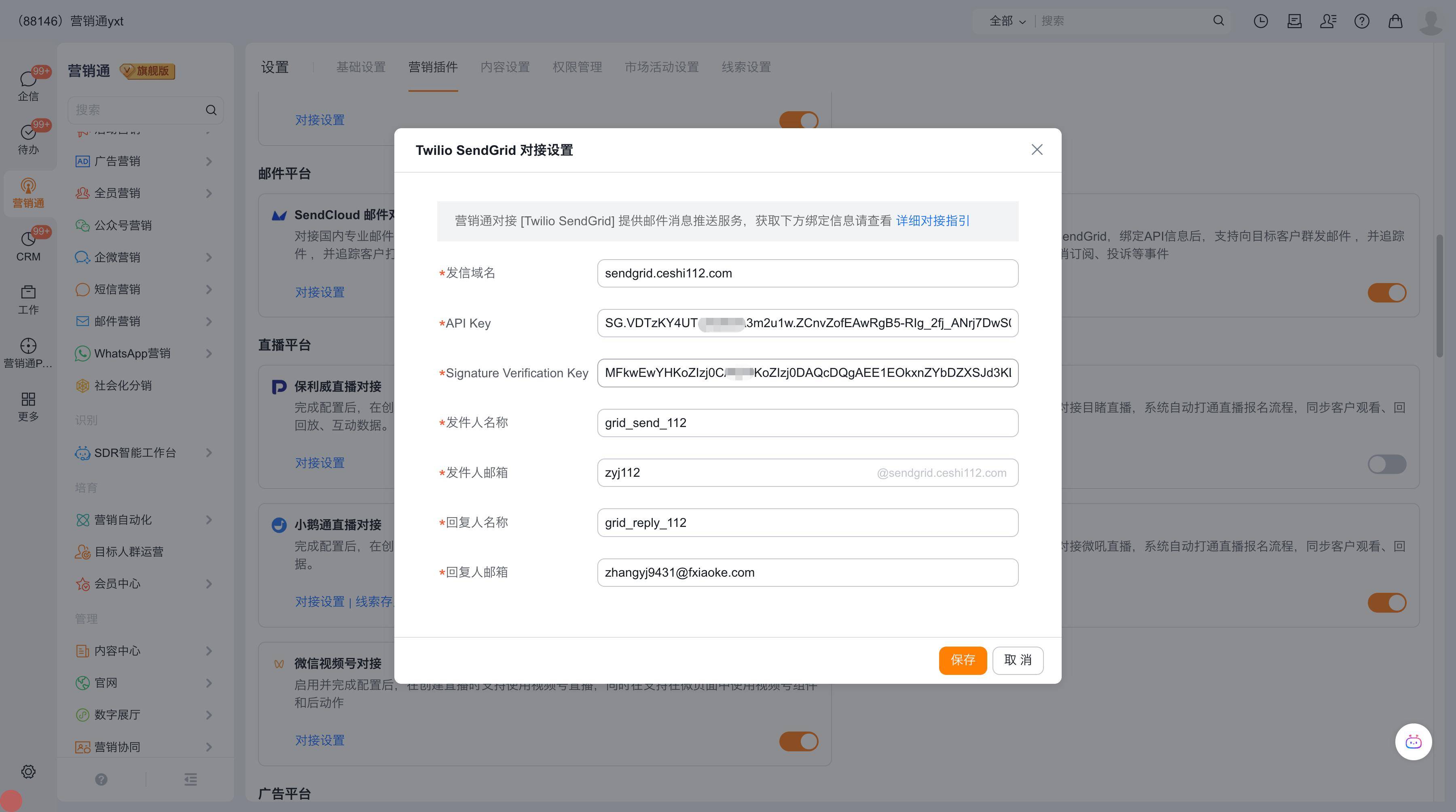Close the Twilio SendGrid dialog
This screenshot has height=812, width=1456.
pyautogui.click(x=1037, y=150)
